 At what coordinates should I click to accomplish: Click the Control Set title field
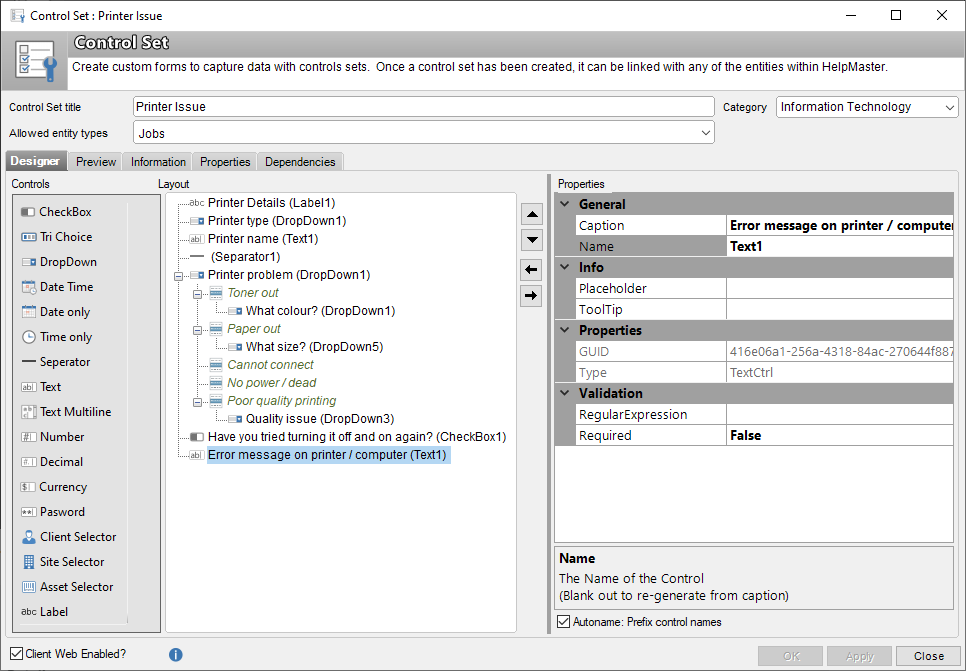[x=420, y=107]
